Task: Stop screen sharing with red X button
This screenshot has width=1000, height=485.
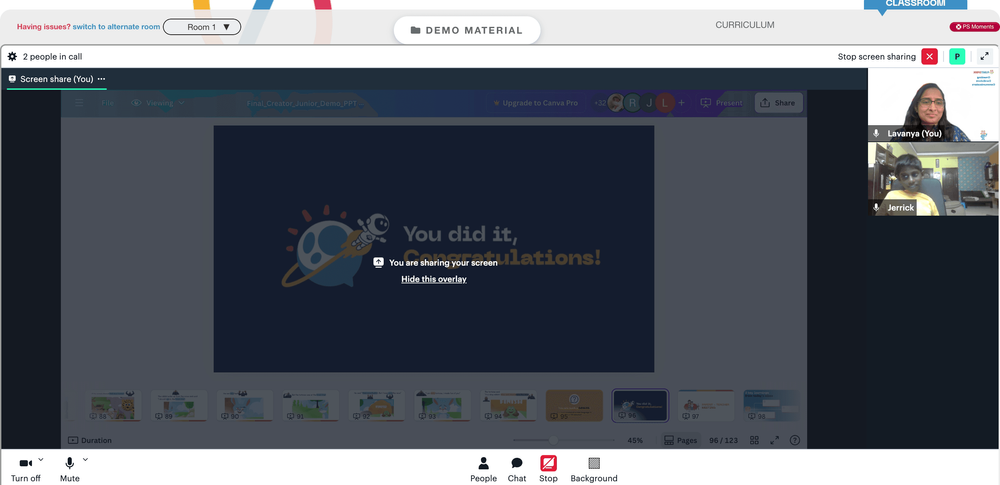Action: click(x=929, y=57)
